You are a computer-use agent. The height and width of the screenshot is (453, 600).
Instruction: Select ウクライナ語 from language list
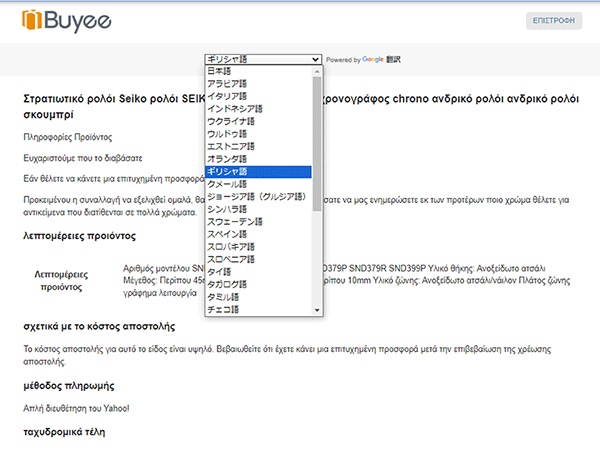click(x=258, y=122)
